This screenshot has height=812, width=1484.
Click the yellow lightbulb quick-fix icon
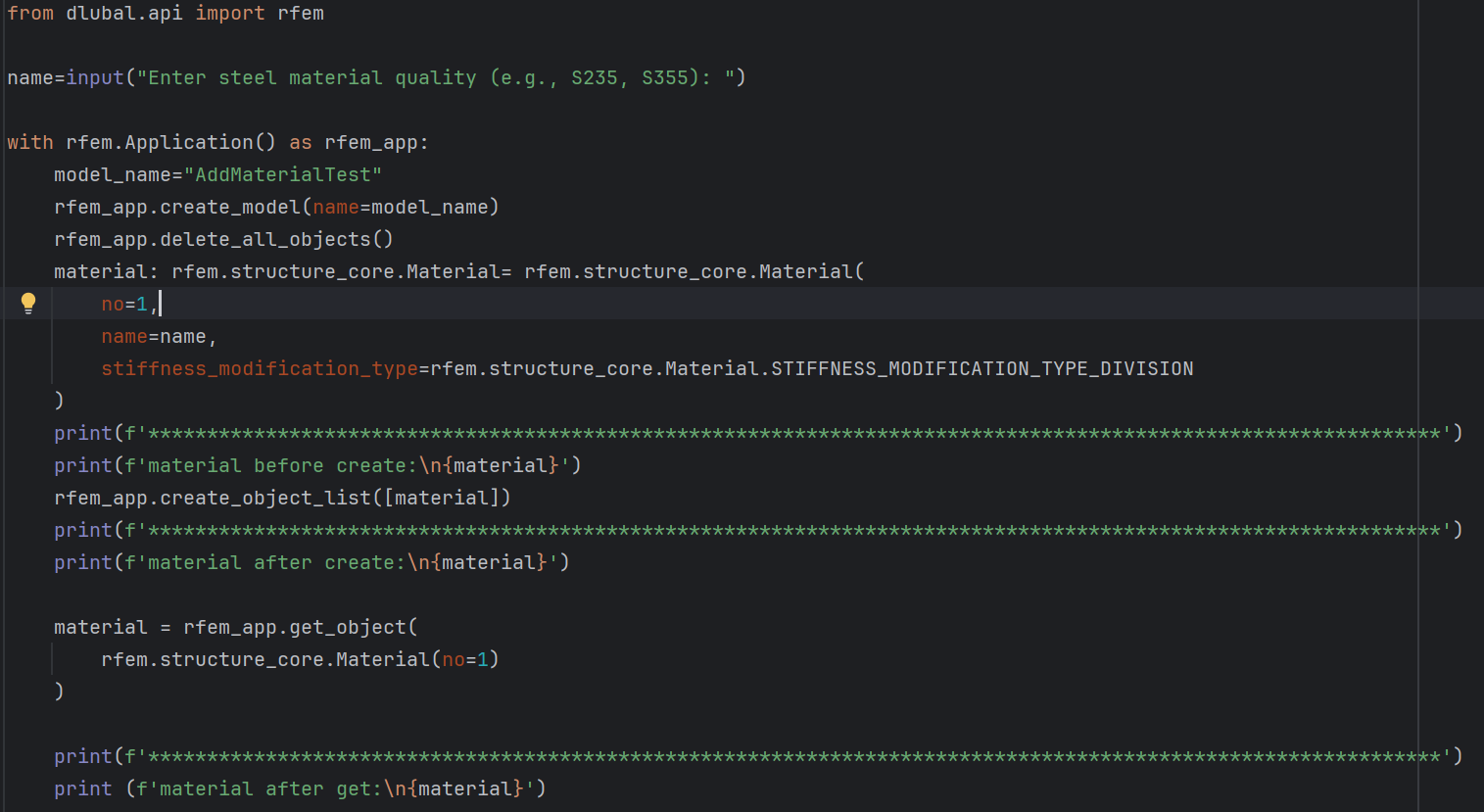coord(28,303)
